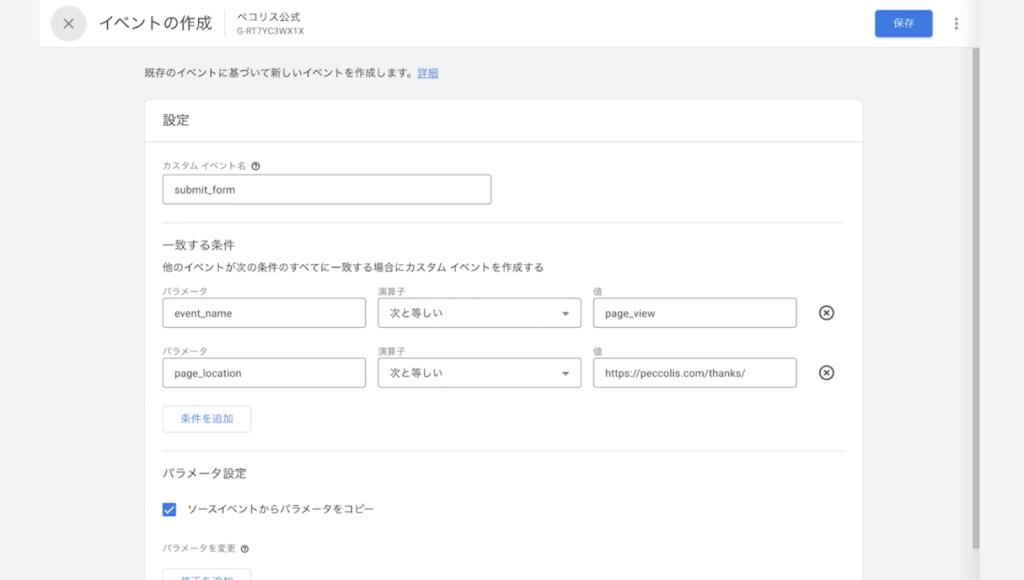Remove the event_name condition row

pos(826,313)
